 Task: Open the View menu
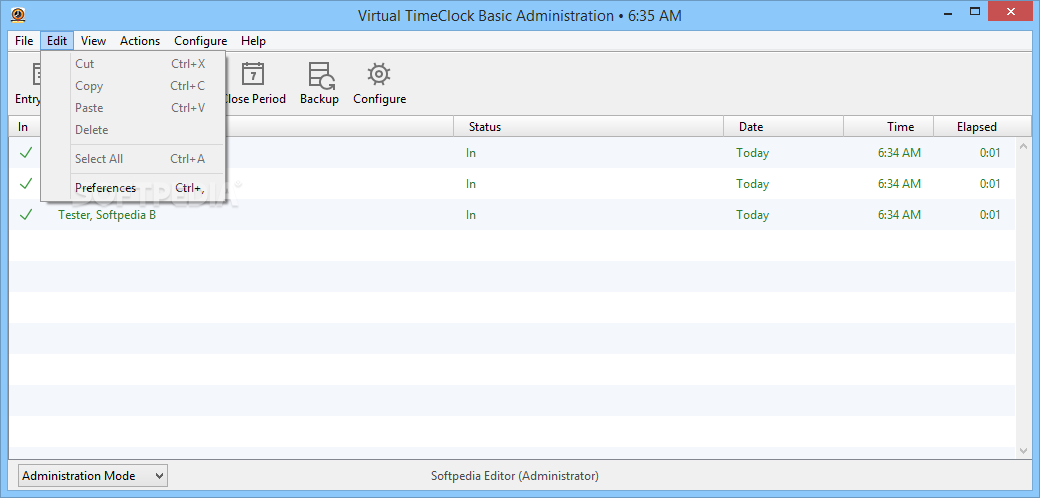(94, 40)
